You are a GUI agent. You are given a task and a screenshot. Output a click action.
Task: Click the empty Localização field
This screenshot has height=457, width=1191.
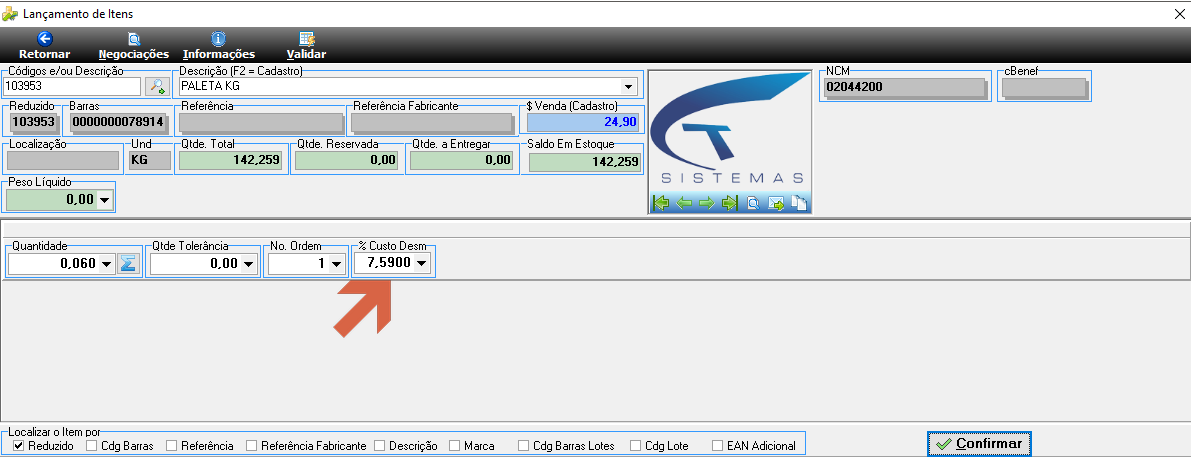tap(63, 160)
